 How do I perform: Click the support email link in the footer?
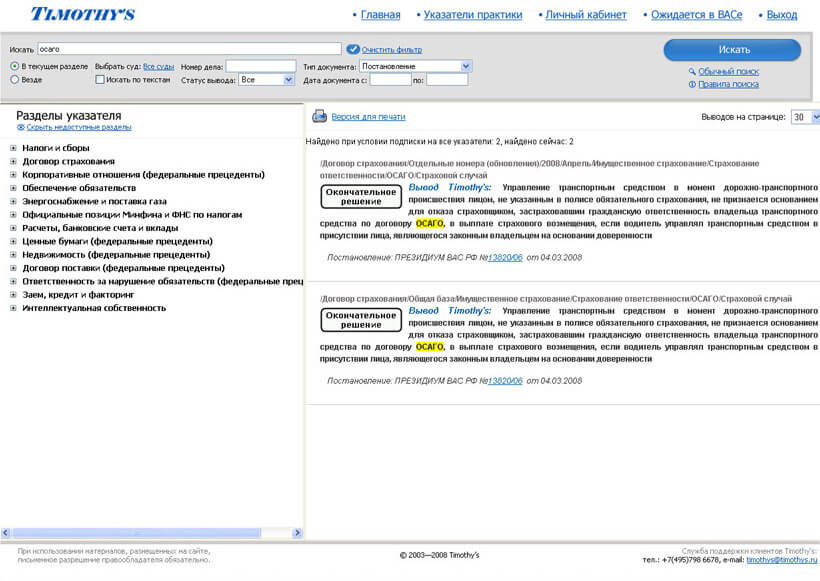pyautogui.click(x=781, y=560)
